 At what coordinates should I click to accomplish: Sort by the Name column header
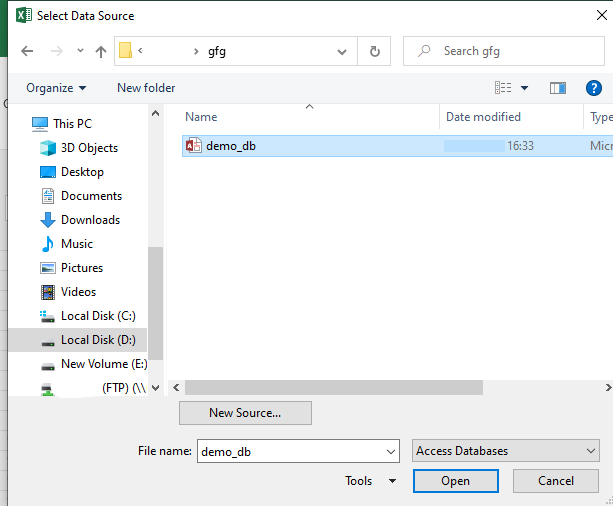point(201,117)
